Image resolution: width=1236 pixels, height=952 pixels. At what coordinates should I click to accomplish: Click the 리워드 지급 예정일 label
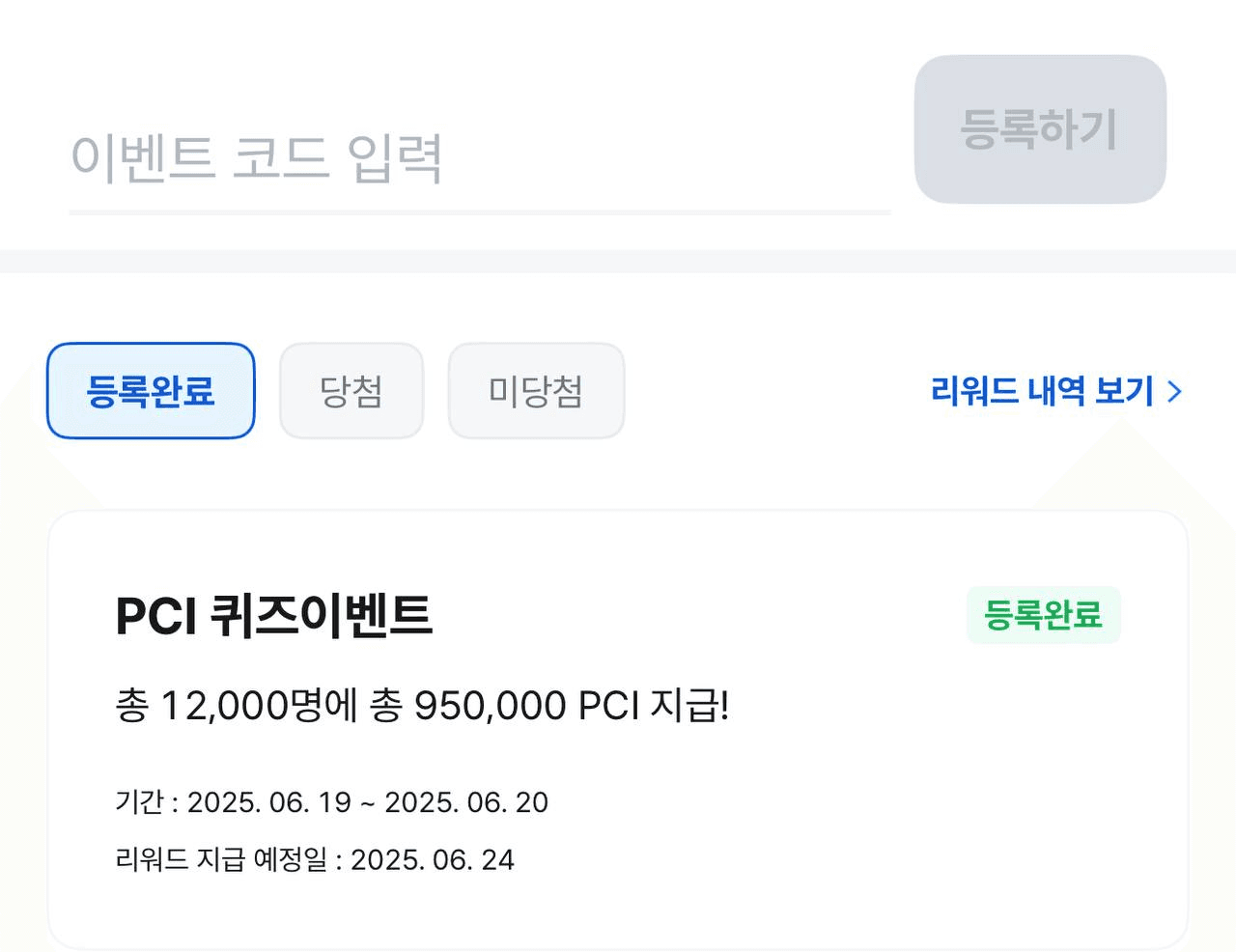pyautogui.click(x=222, y=859)
